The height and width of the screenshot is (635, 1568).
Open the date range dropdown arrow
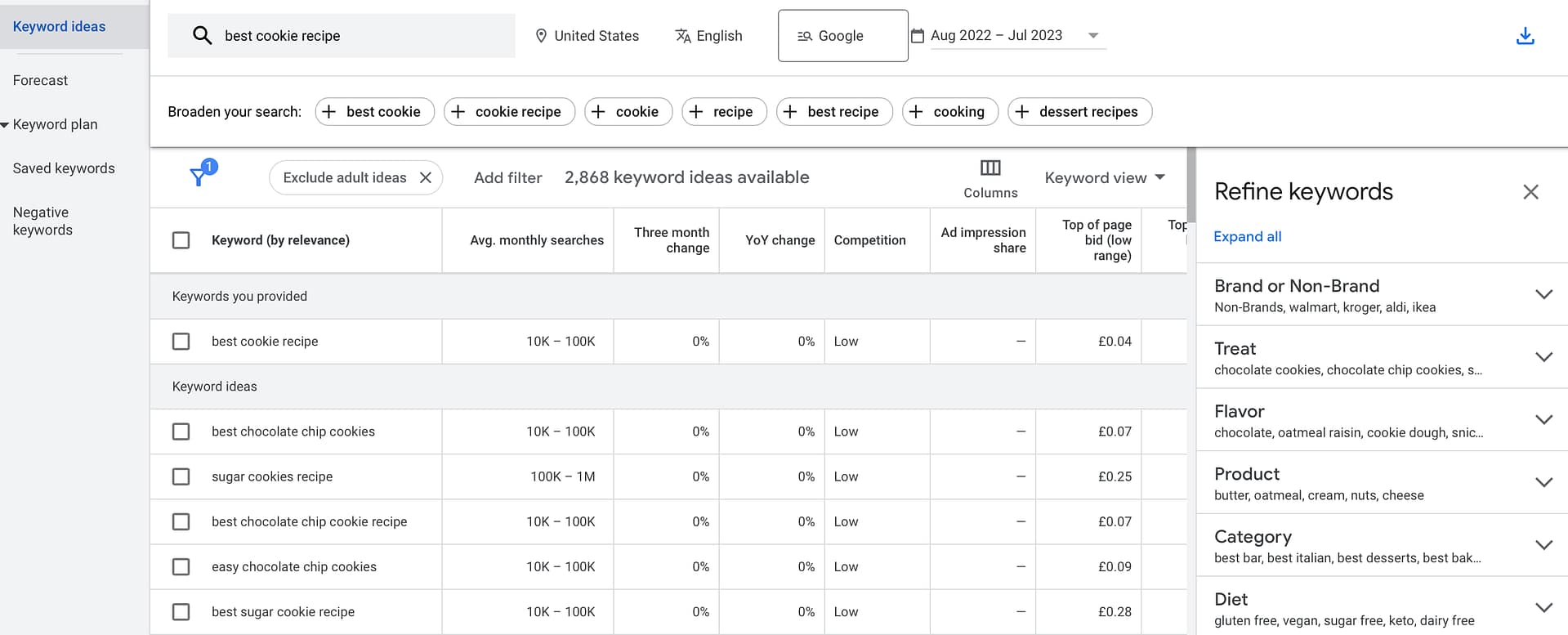coord(1093,36)
